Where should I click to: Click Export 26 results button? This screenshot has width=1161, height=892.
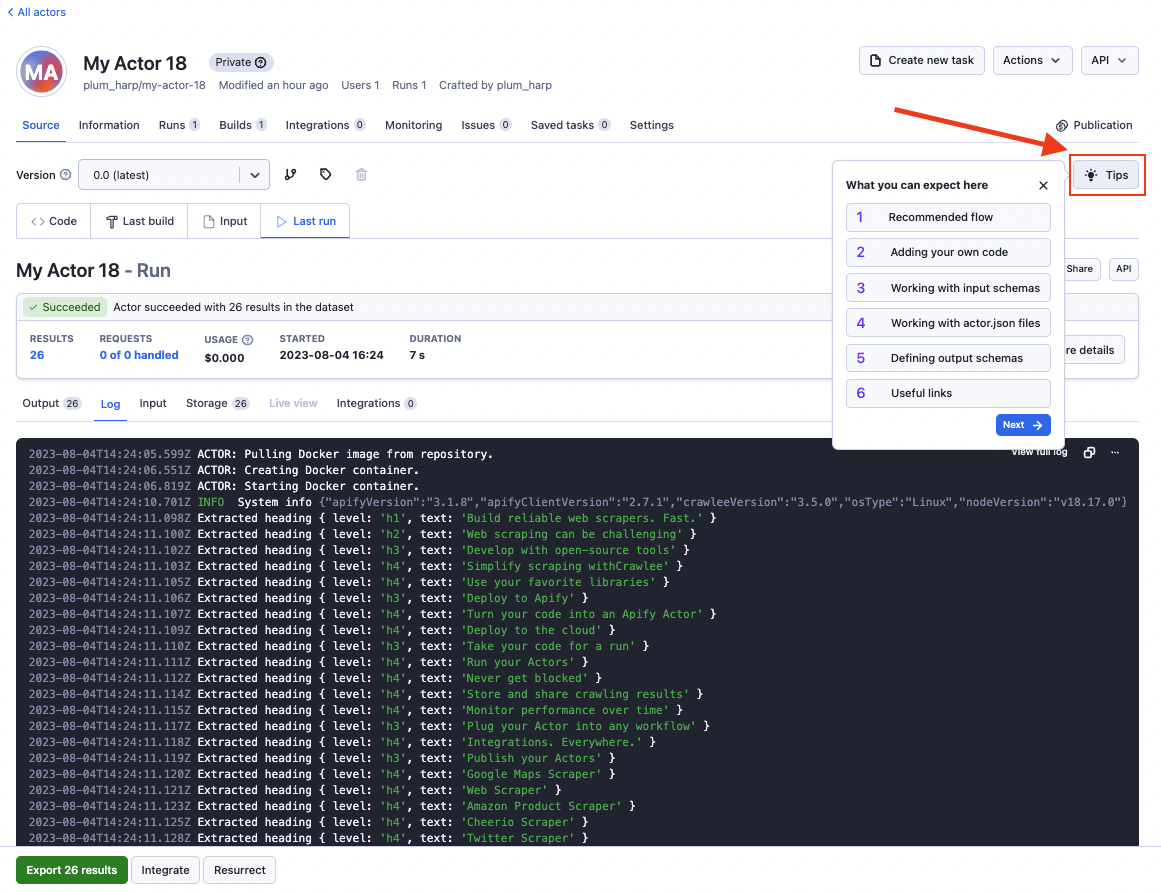[x=72, y=870]
